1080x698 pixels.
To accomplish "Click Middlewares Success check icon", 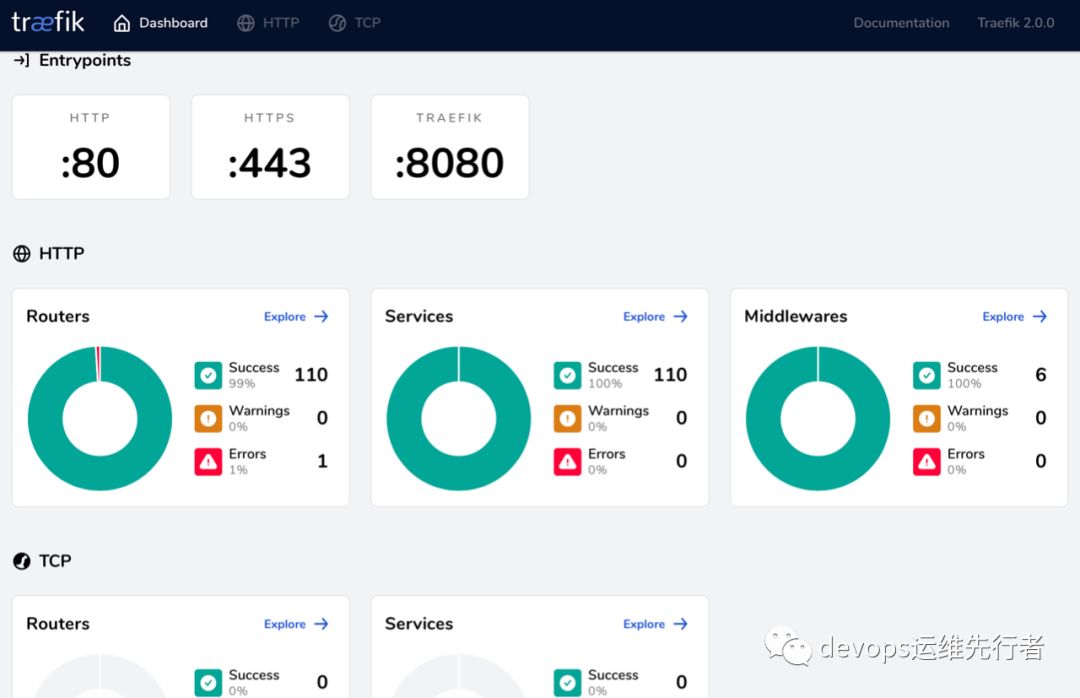I will coord(927,376).
